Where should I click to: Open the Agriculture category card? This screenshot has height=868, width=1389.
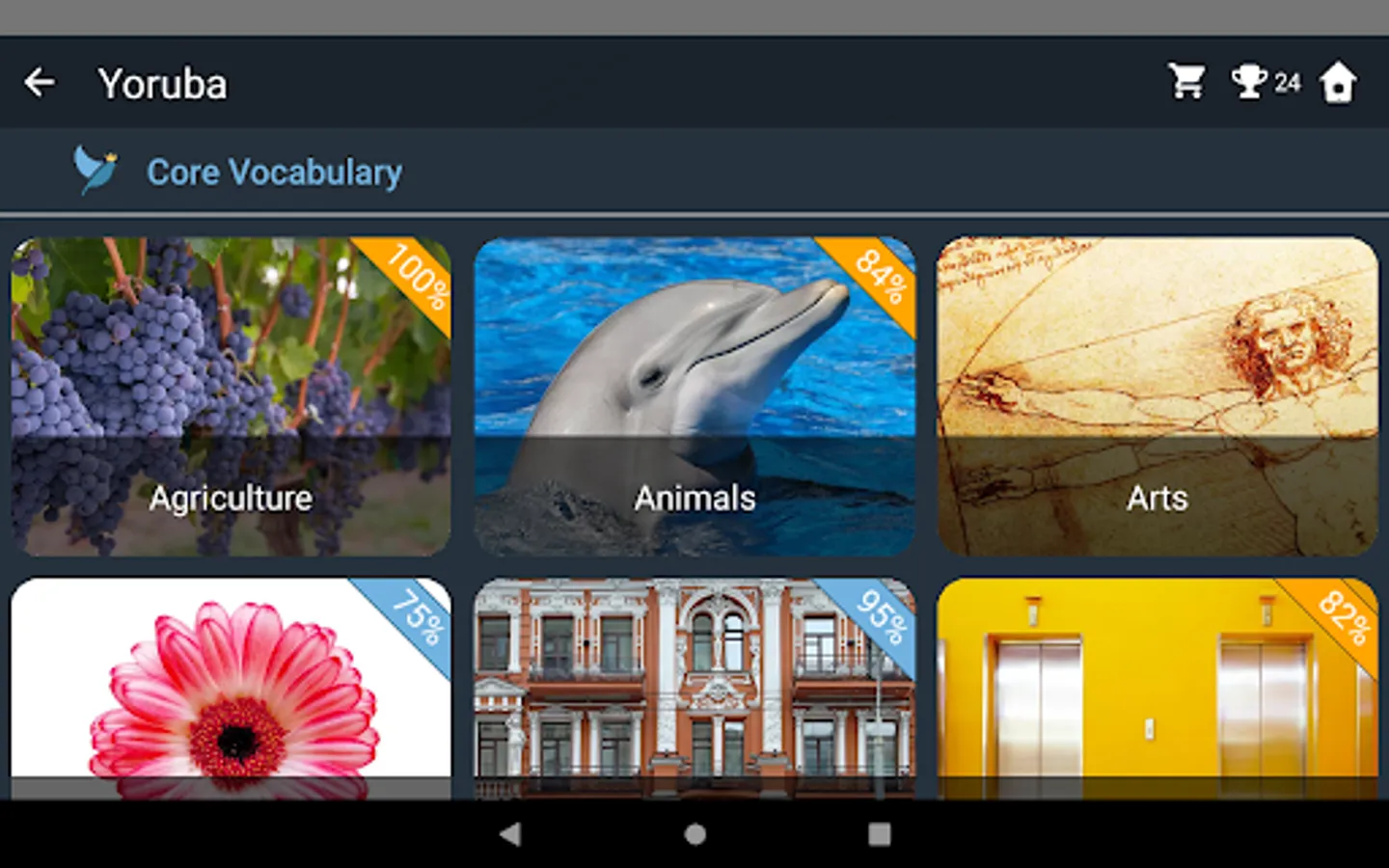(231, 396)
